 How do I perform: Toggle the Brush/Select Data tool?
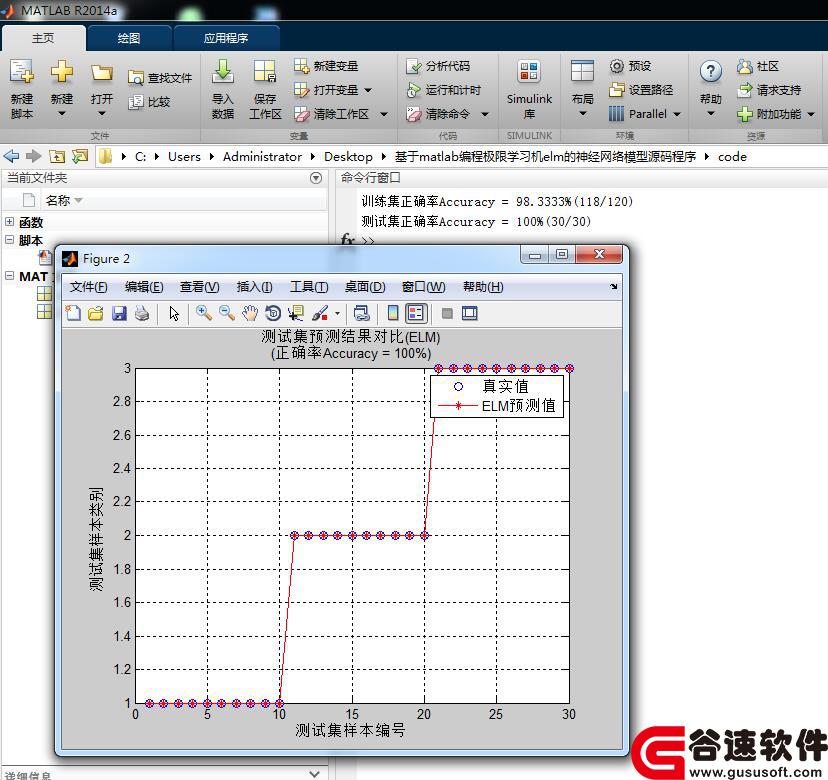pos(320,313)
